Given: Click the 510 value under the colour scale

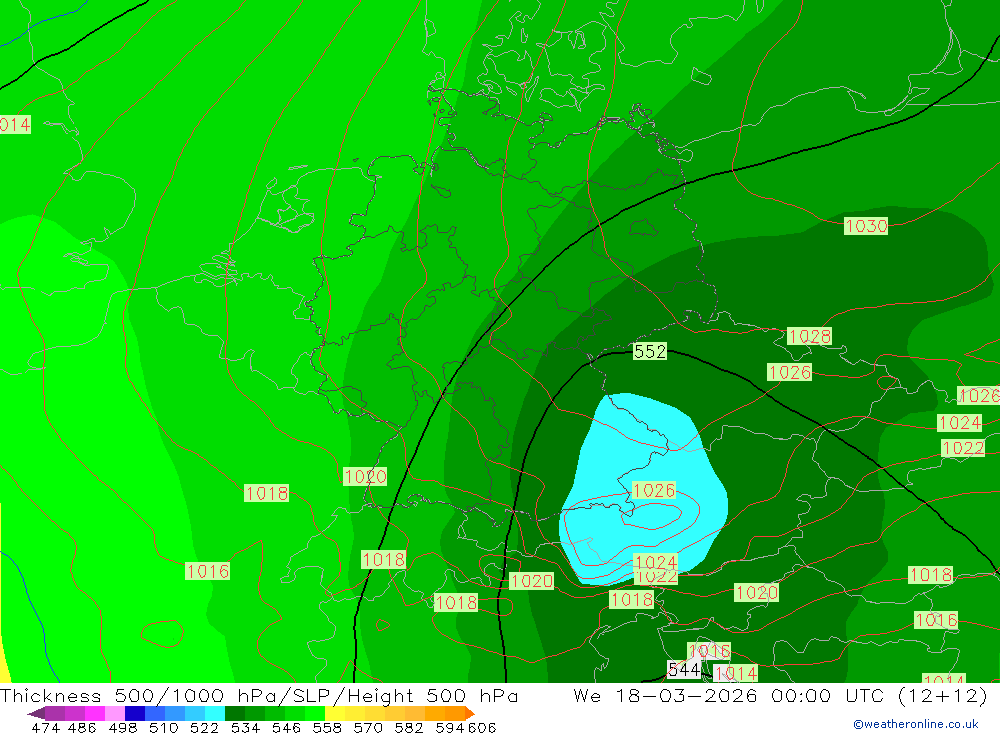Looking at the screenshot, I should click(163, 727).
